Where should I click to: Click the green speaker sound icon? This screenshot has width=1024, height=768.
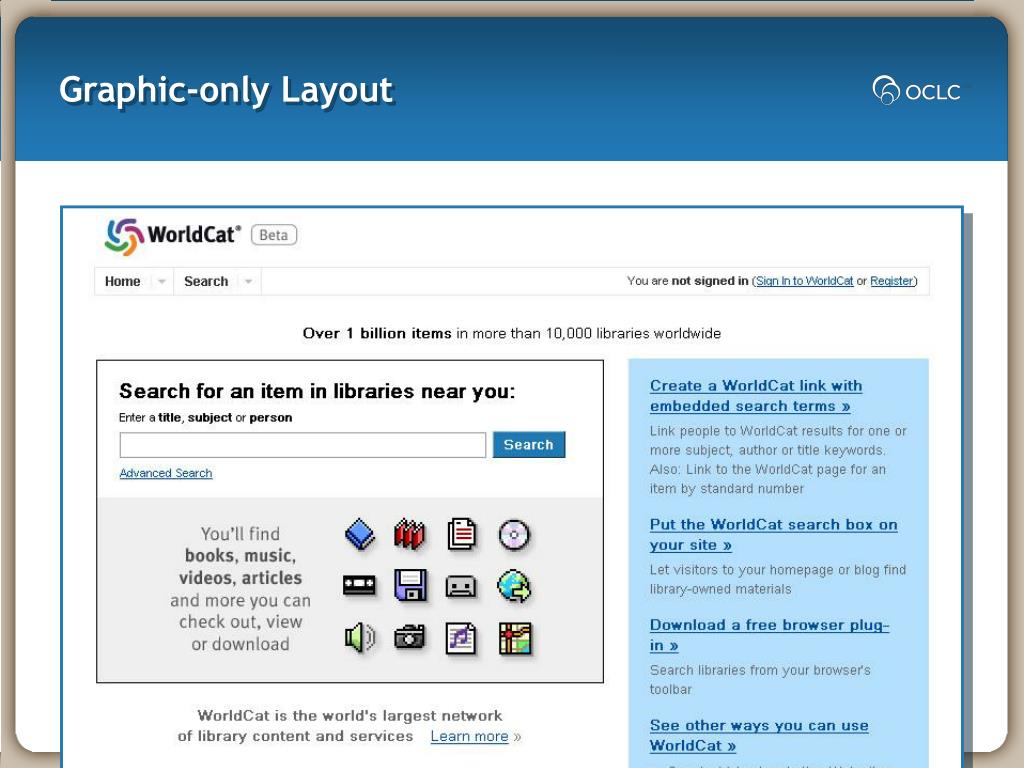coord(360,637)
